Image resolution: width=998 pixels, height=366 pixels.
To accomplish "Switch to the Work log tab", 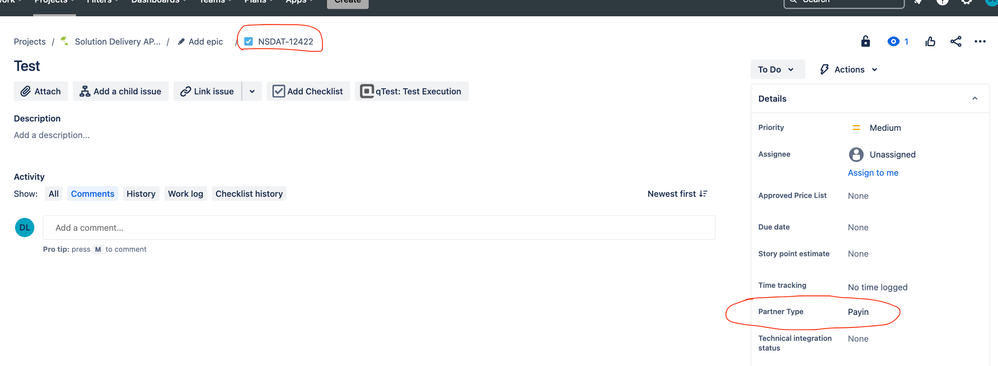I will tap(185, 194).
